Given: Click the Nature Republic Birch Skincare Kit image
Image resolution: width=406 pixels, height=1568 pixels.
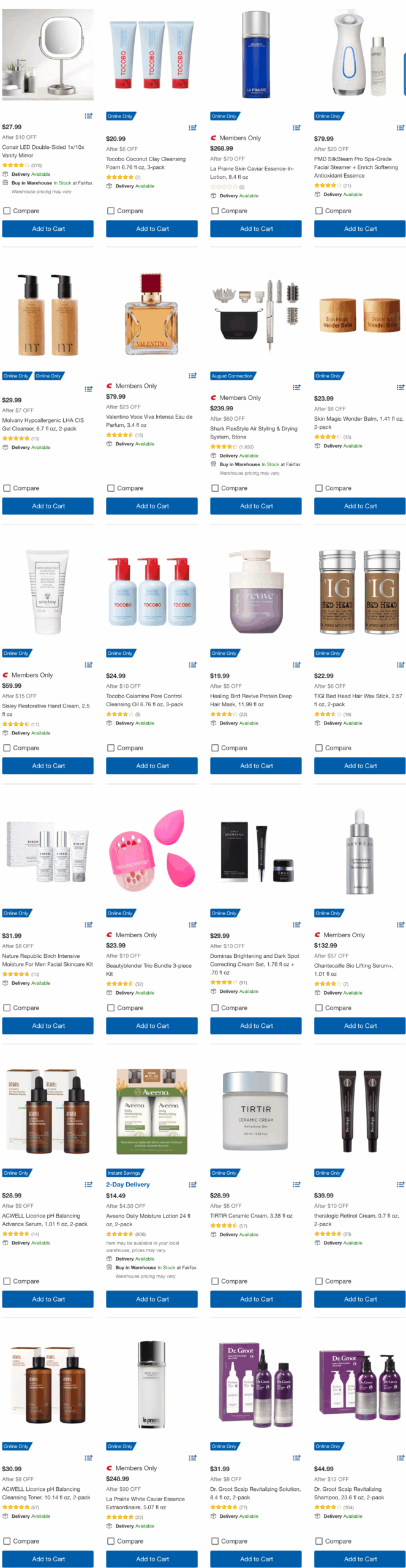Looking at the screenshot, I should (x=48, y=852).
